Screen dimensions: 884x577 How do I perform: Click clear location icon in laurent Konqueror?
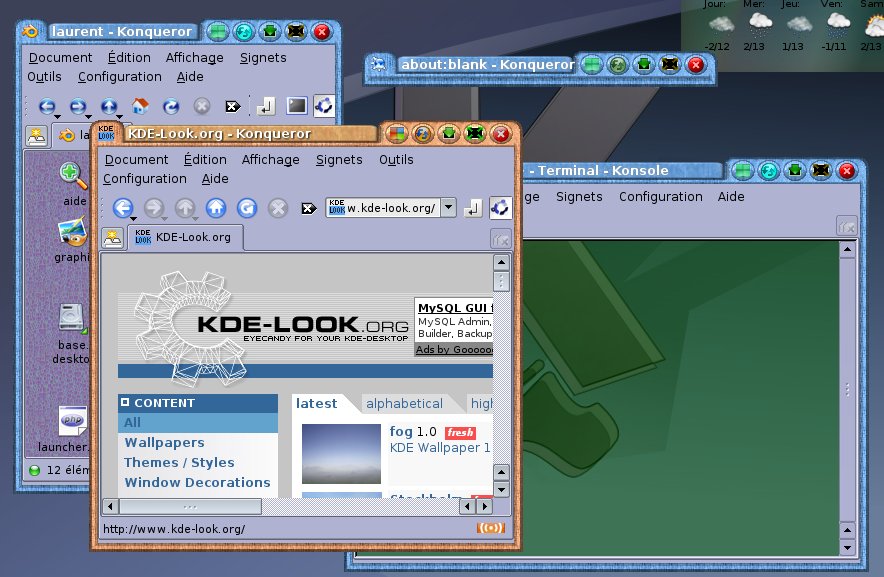pyautogui.click(x=233, y=106)
